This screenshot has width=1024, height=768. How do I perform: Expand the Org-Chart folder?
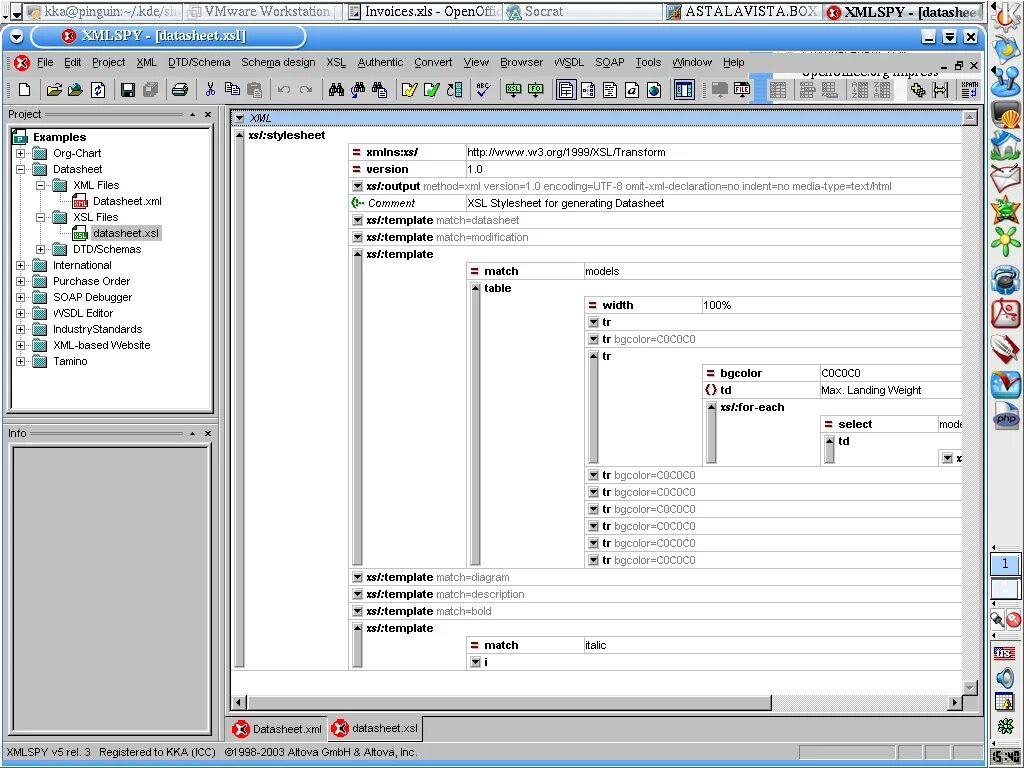(20, 153)
